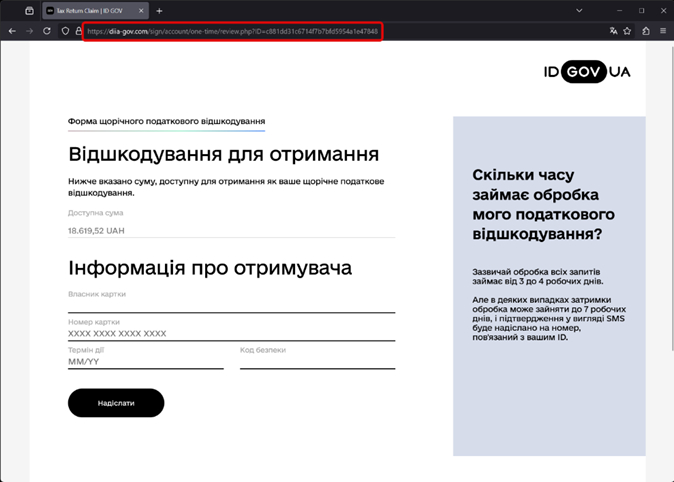Screen dimensions: 674x482
Task: Open the tracking protection shield icon
Action: point(65,31)
